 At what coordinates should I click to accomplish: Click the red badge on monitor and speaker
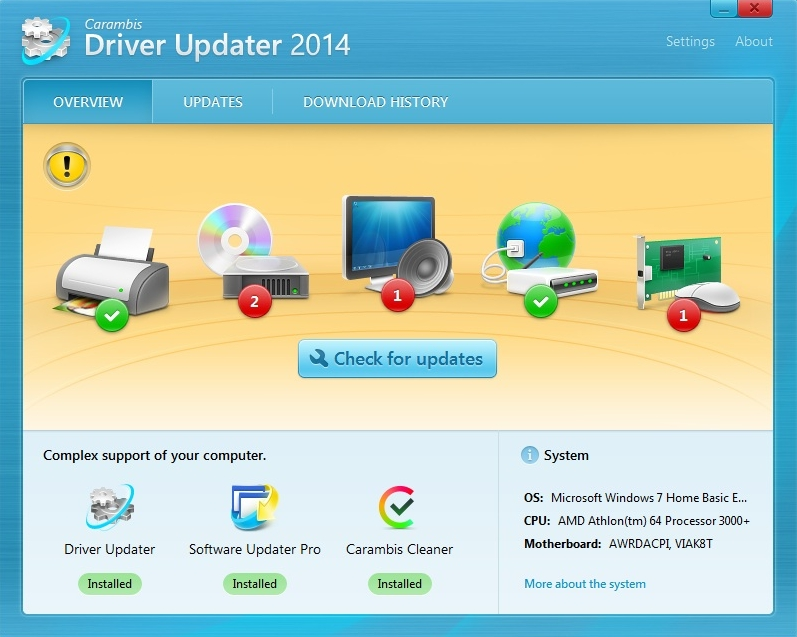pyautogui.click(x=397, y=295)
